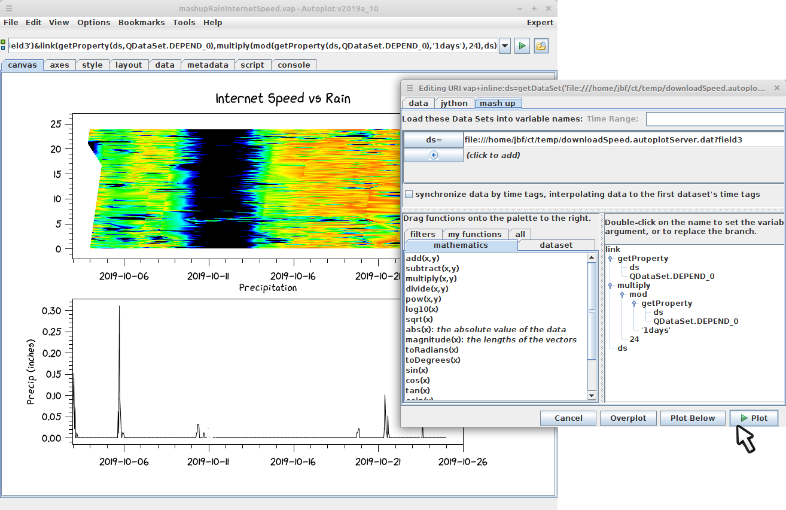786x510 pixels.
Task: Click the Autoplot status icon left of URI
Action: pyautogui.click(x=3, y=46)
